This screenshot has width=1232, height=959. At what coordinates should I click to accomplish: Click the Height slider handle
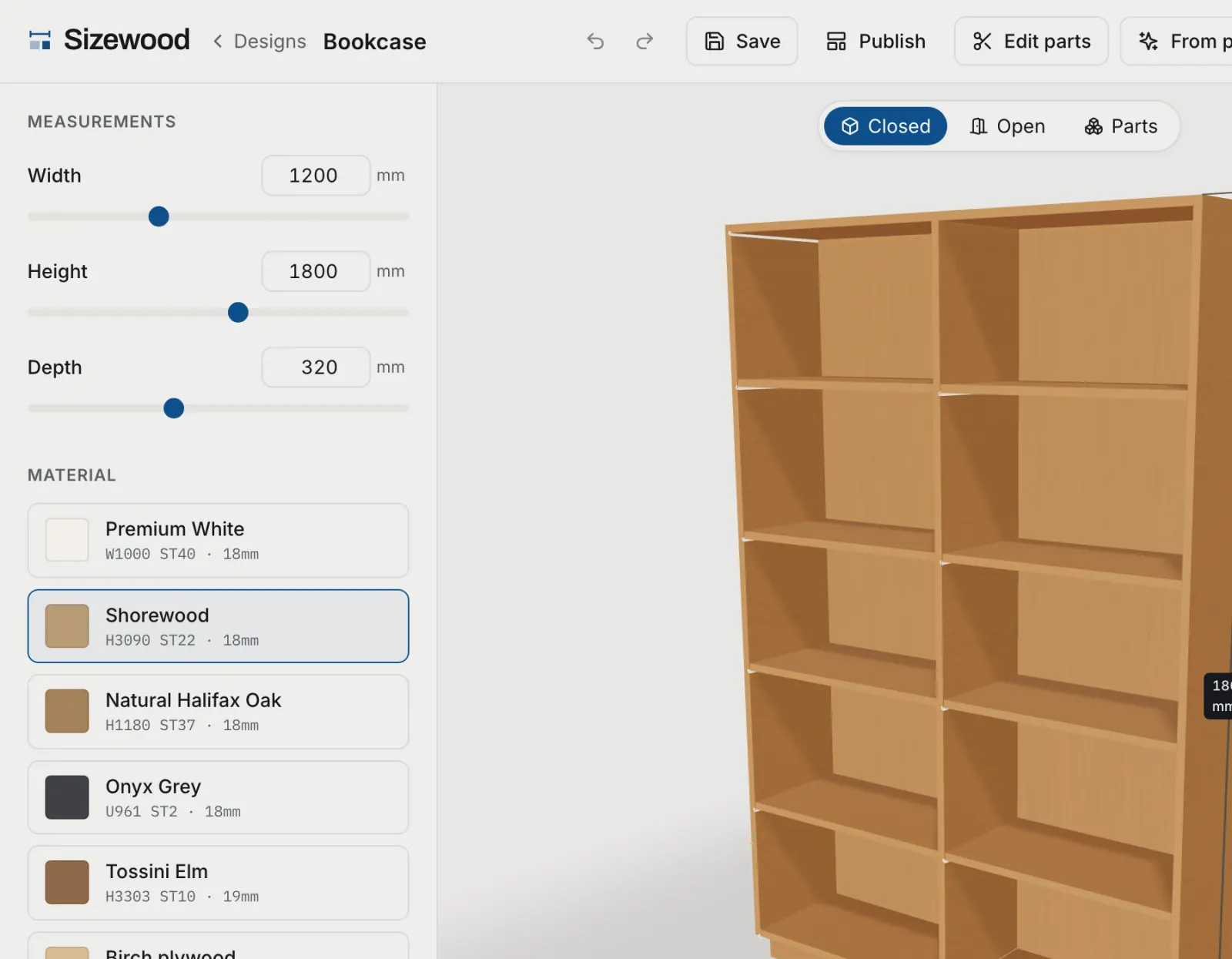[238, 312]
